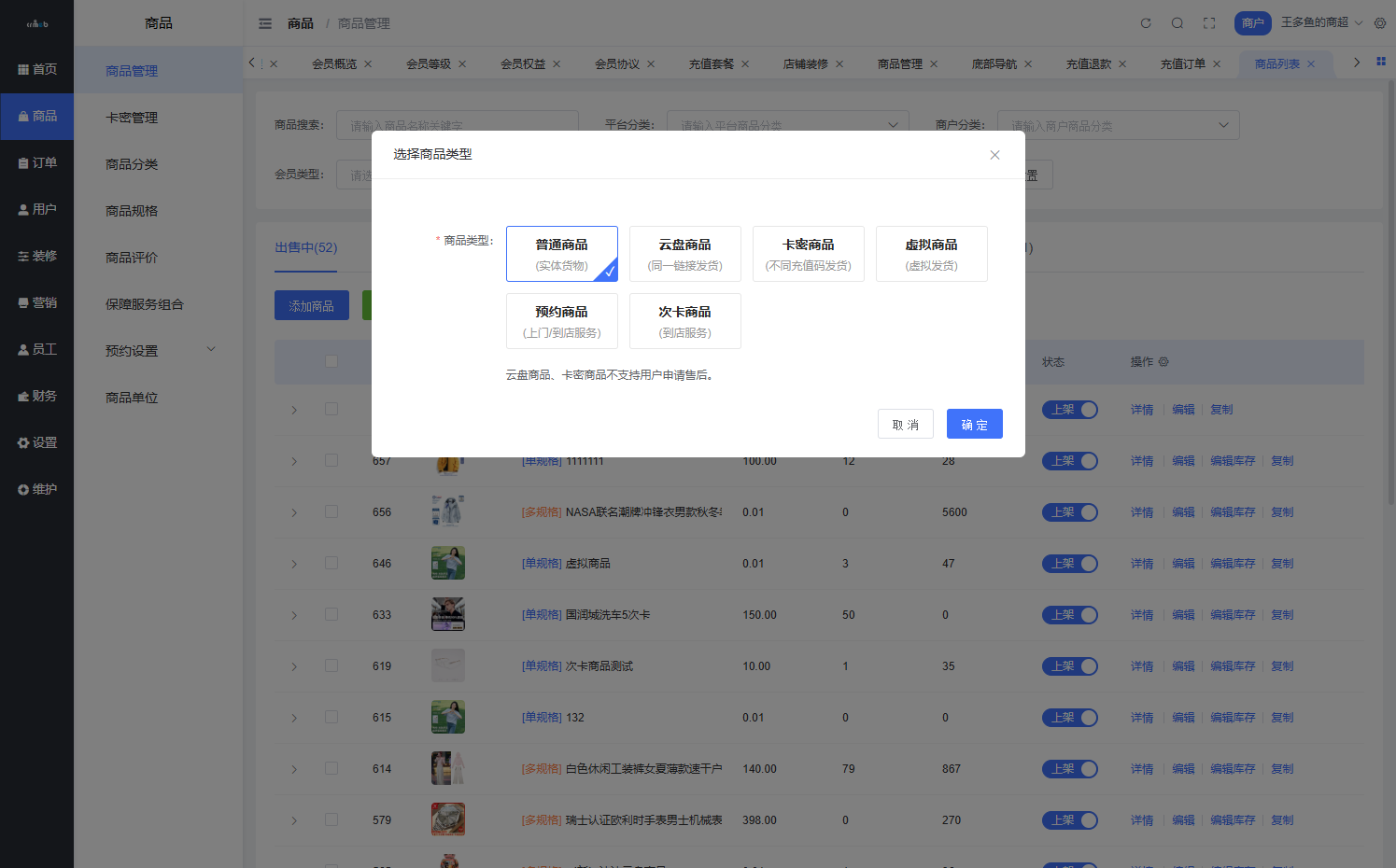Screen dimensions: 1396x868
Task: Check the checkbox for product 646
Action: 331,563
